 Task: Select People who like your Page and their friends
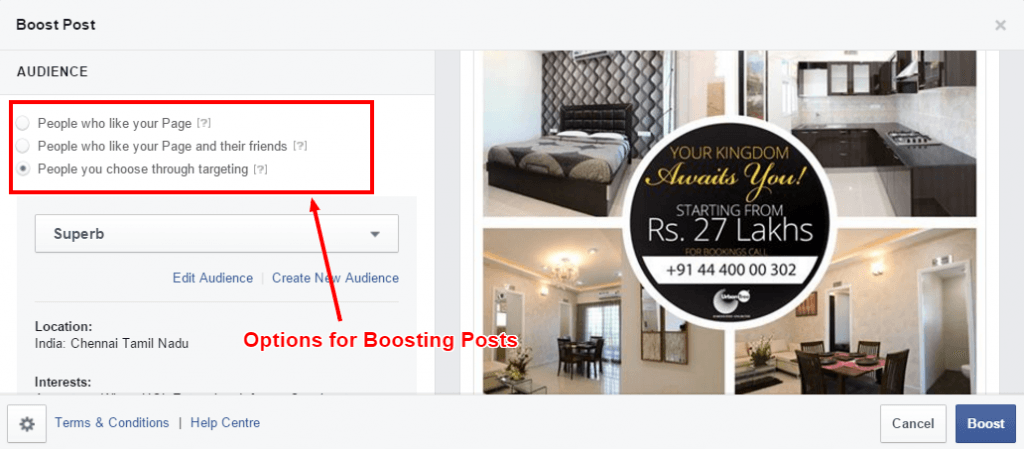coord(23,146)
